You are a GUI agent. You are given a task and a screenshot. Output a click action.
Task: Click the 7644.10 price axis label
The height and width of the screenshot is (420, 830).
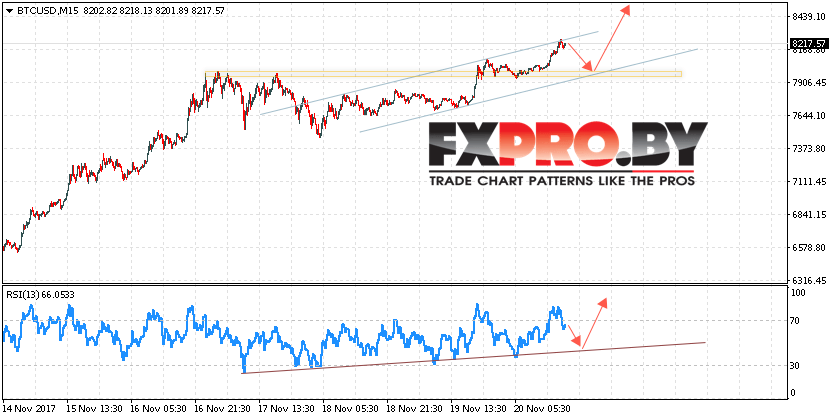809,115
